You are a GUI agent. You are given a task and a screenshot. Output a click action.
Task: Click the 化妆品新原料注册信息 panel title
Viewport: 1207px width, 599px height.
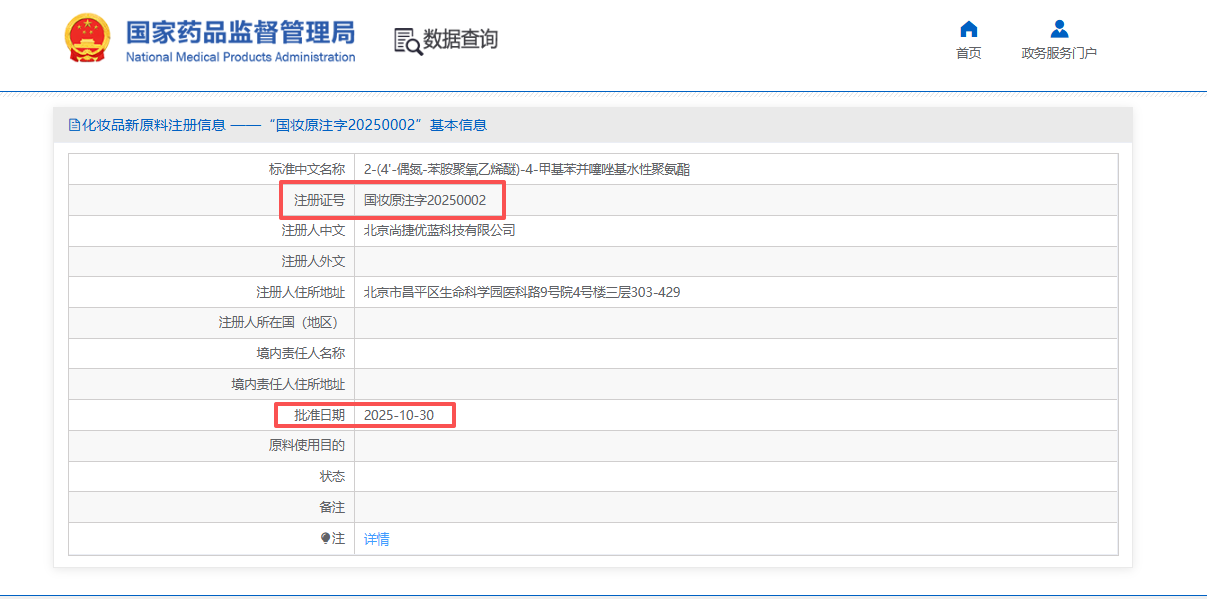pos(153,125)
